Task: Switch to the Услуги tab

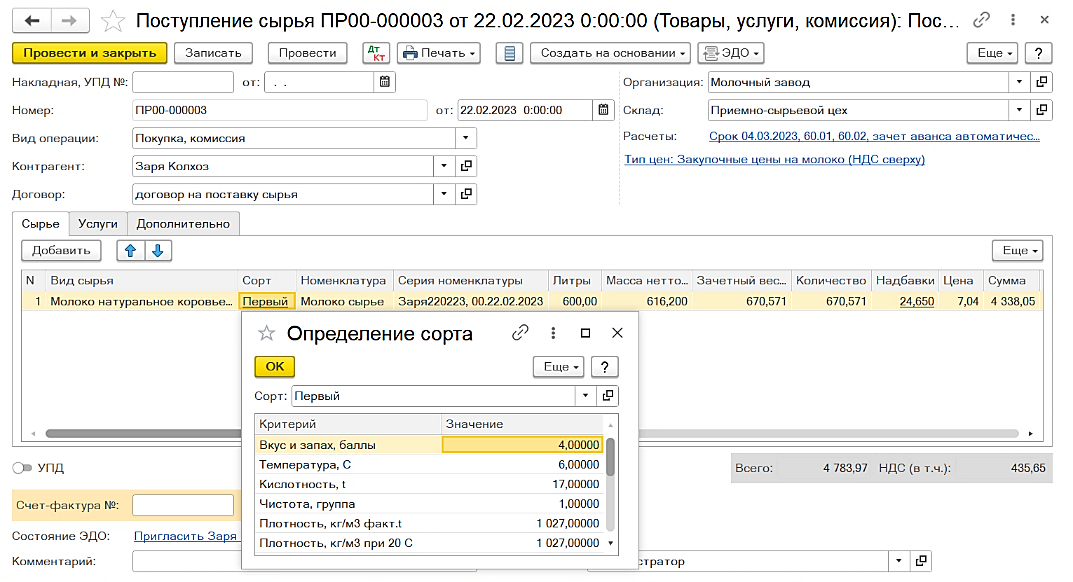Action: coord(98,224)
